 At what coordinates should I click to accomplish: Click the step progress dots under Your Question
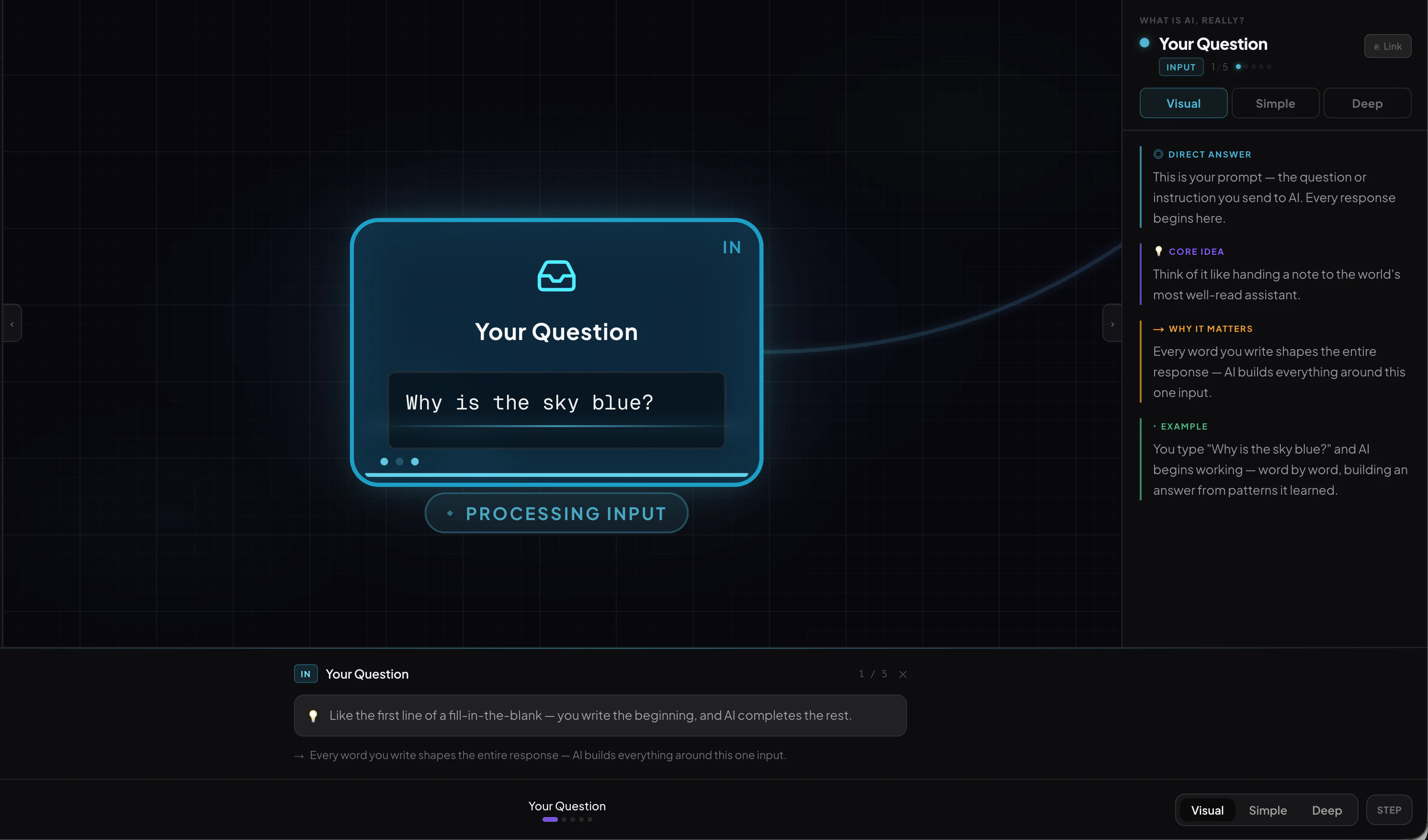(567, 819)
